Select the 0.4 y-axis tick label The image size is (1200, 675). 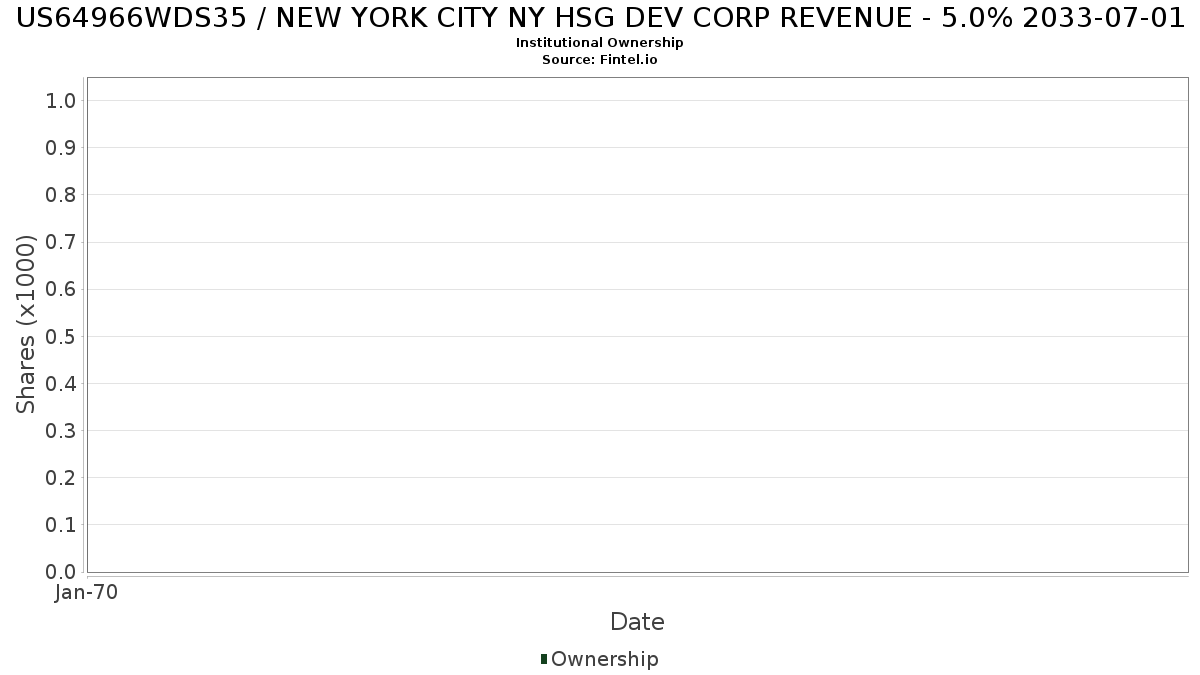pyautogui.click(x=61, y=383)
